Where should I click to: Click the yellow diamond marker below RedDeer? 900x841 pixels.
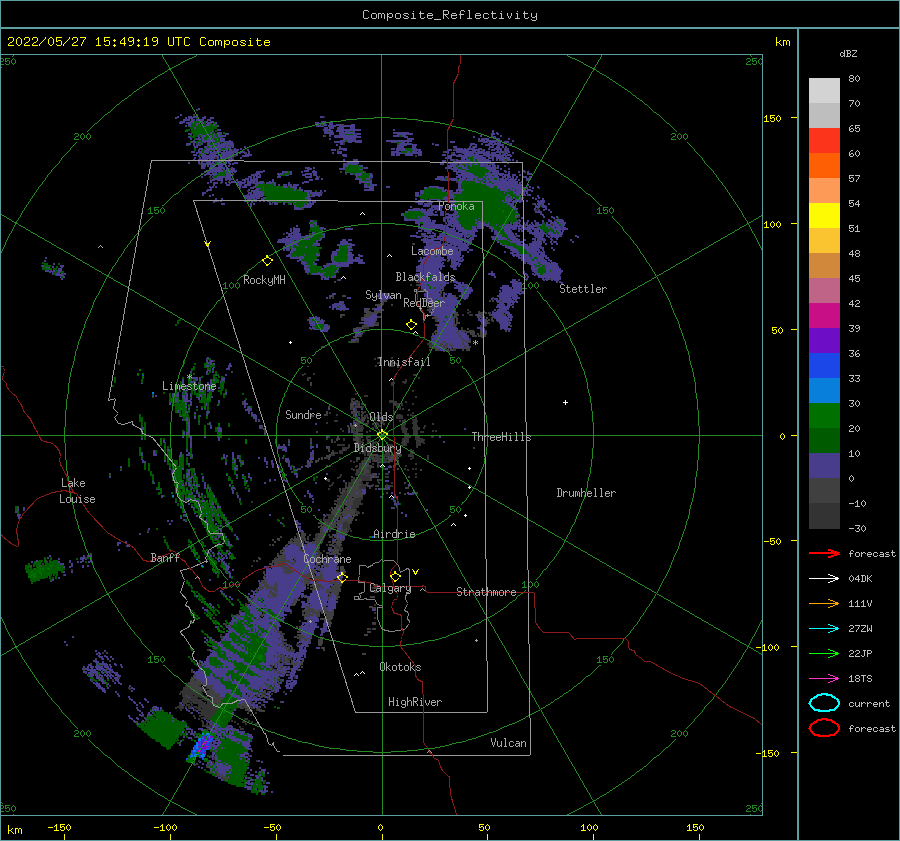coord(411,325)
